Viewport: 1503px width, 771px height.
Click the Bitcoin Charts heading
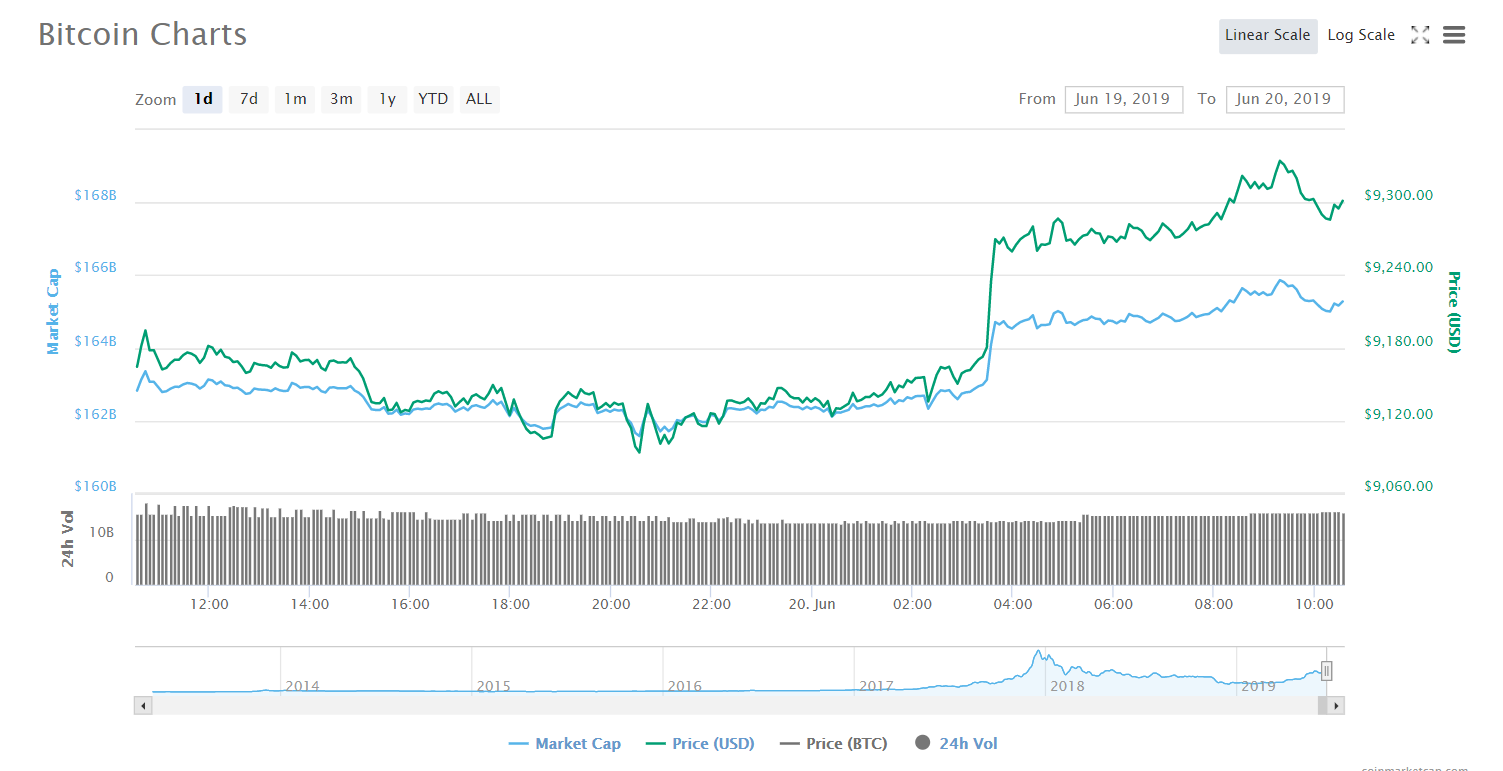coord(142,35)
